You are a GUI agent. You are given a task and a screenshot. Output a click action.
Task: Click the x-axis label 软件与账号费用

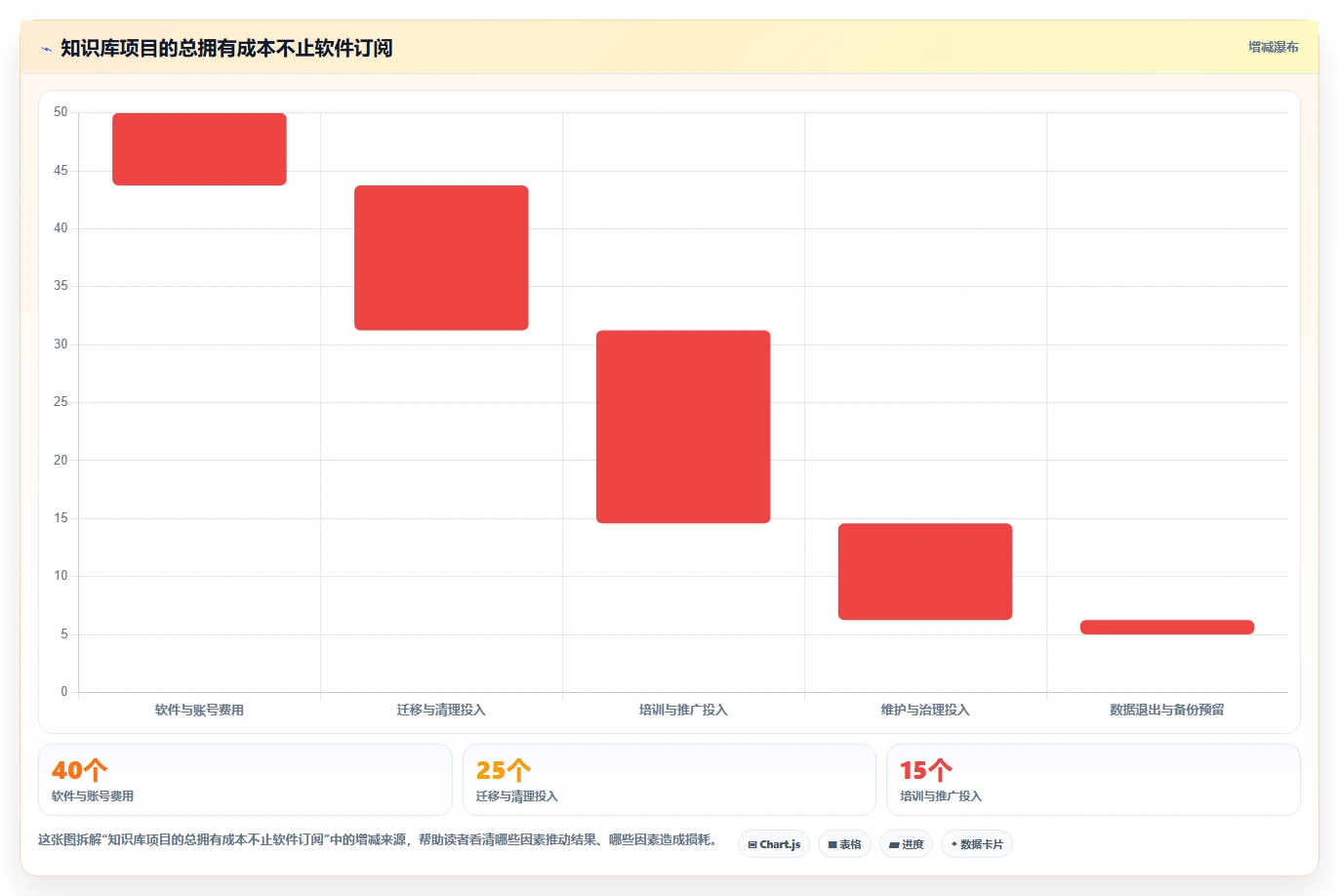pos(199,711)
